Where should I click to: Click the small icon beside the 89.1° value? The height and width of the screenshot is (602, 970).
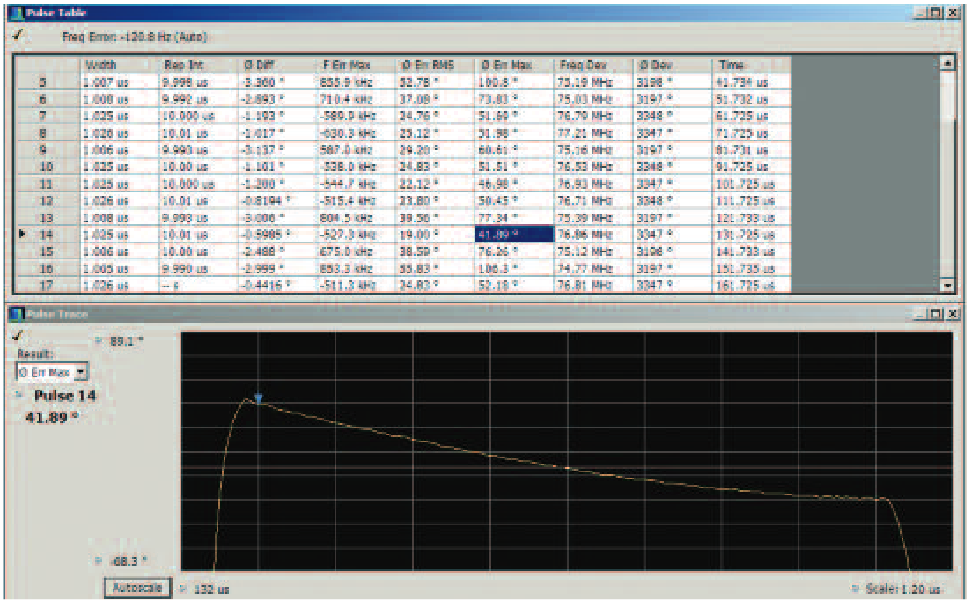pos(99,338)
